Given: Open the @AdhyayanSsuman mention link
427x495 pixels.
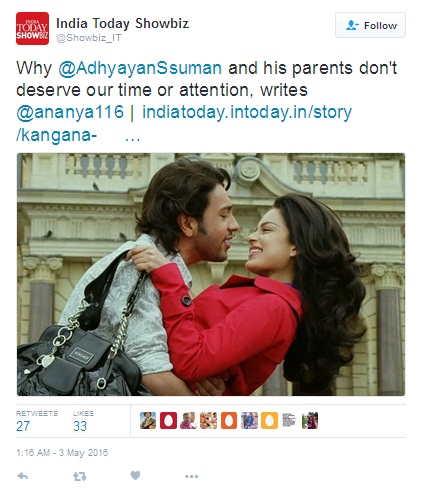Looking at the screenshot, I should click(x=140, y=68).
